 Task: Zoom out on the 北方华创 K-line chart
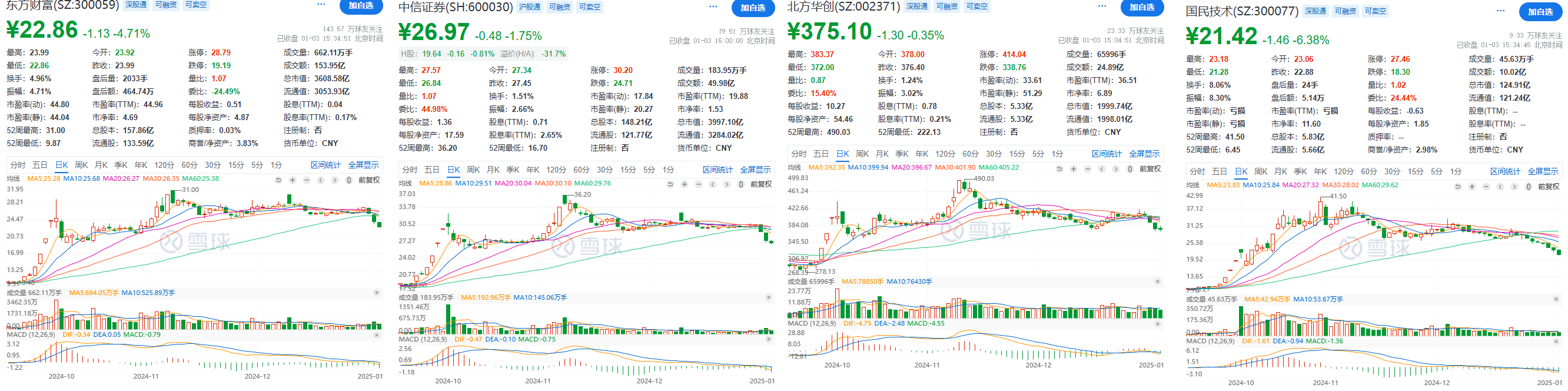pos(1087,168)
